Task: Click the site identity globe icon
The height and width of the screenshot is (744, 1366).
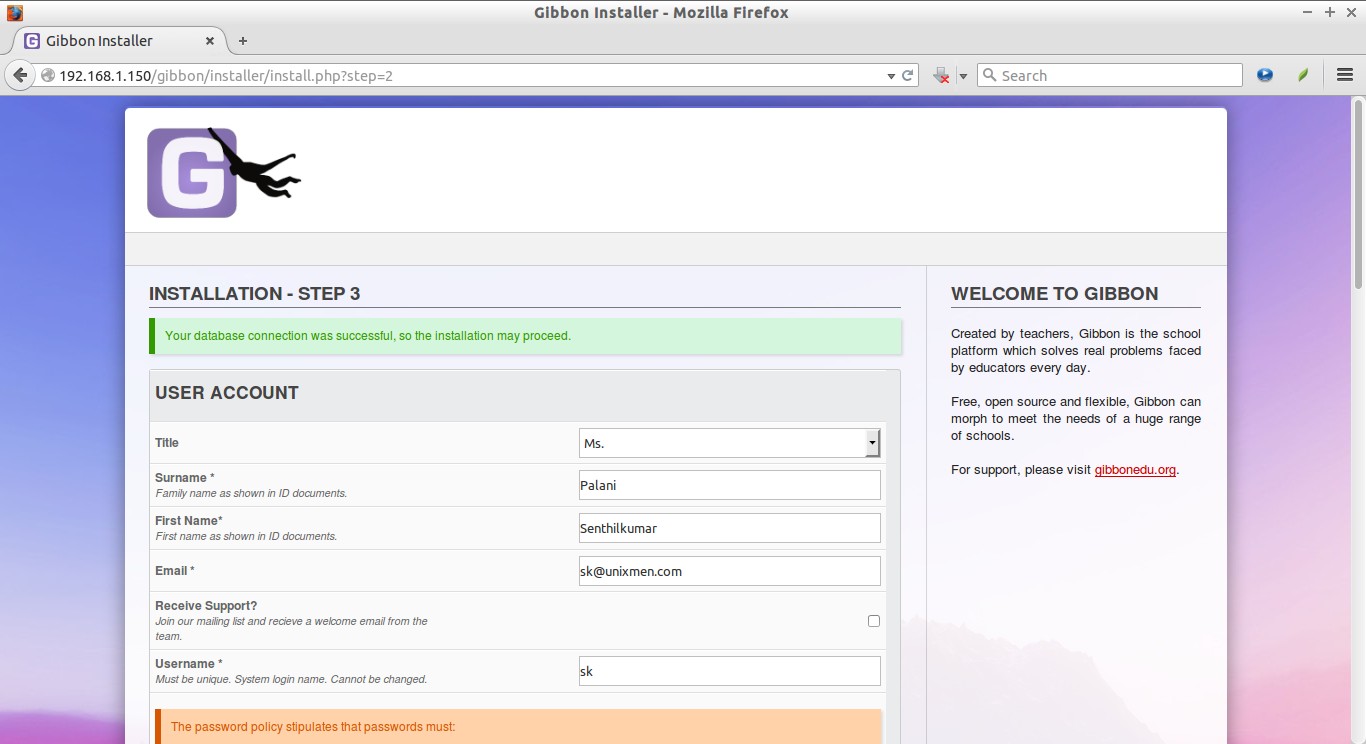Action: pos(47,75)
